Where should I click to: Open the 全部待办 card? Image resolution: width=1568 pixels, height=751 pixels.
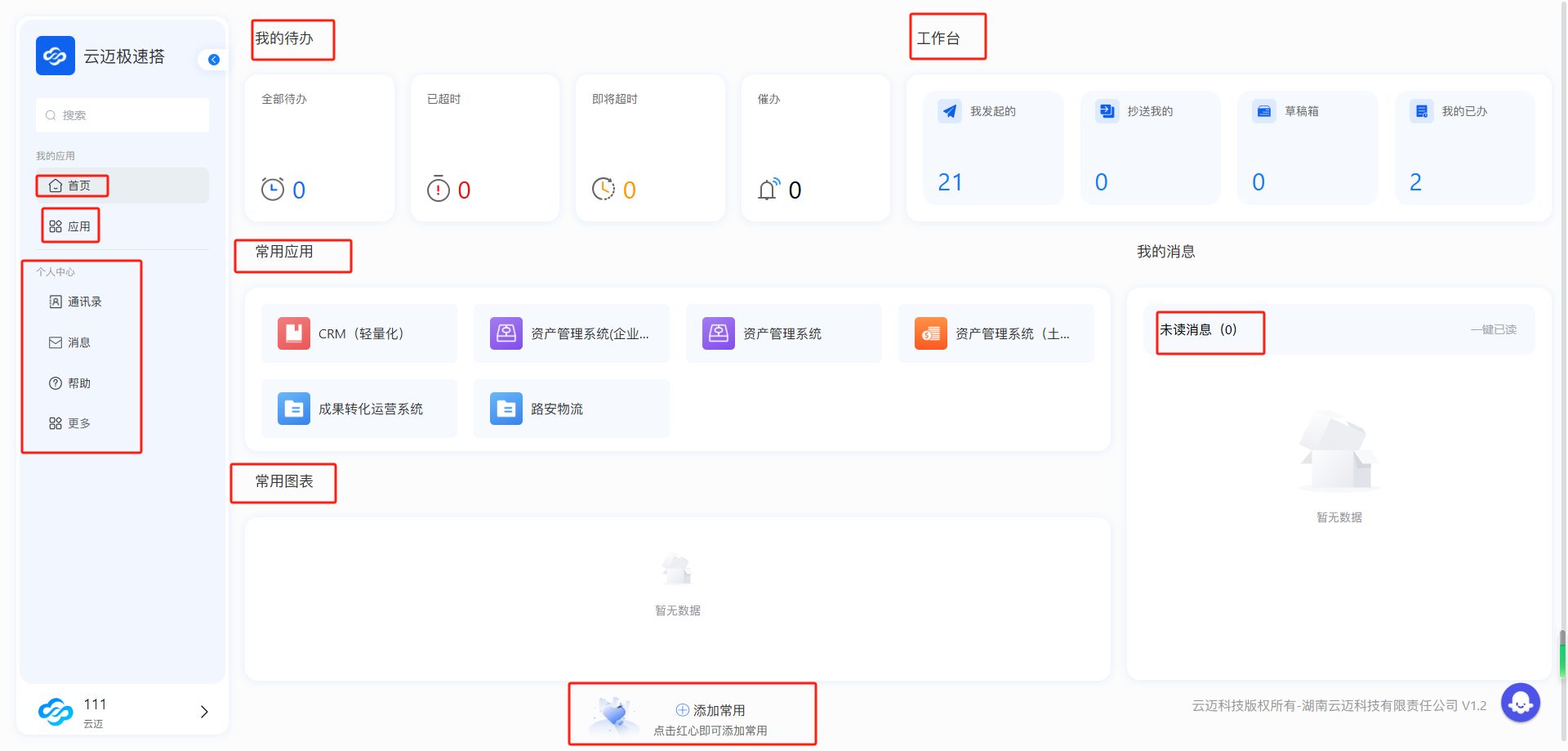click(x=319, y=148)
